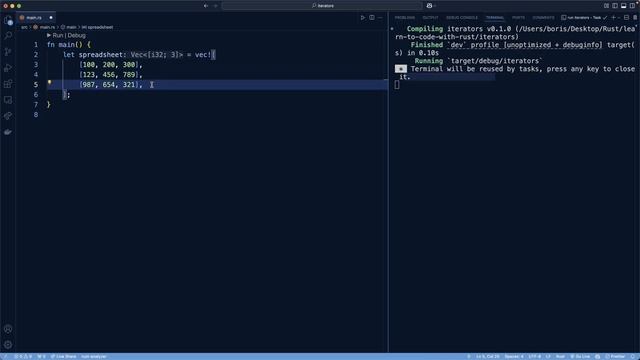640x360 pixels.
Task: Select the run iterators task terminal entry
Action: click(x=584, y=18)
